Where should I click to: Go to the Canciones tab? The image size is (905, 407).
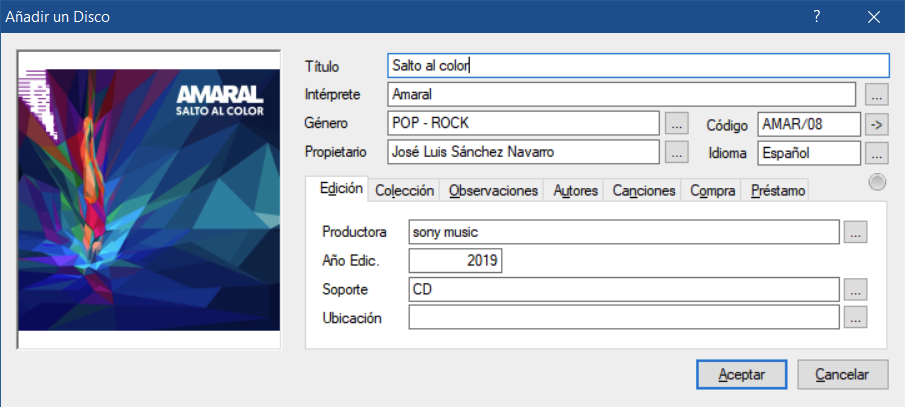(644, 190)
